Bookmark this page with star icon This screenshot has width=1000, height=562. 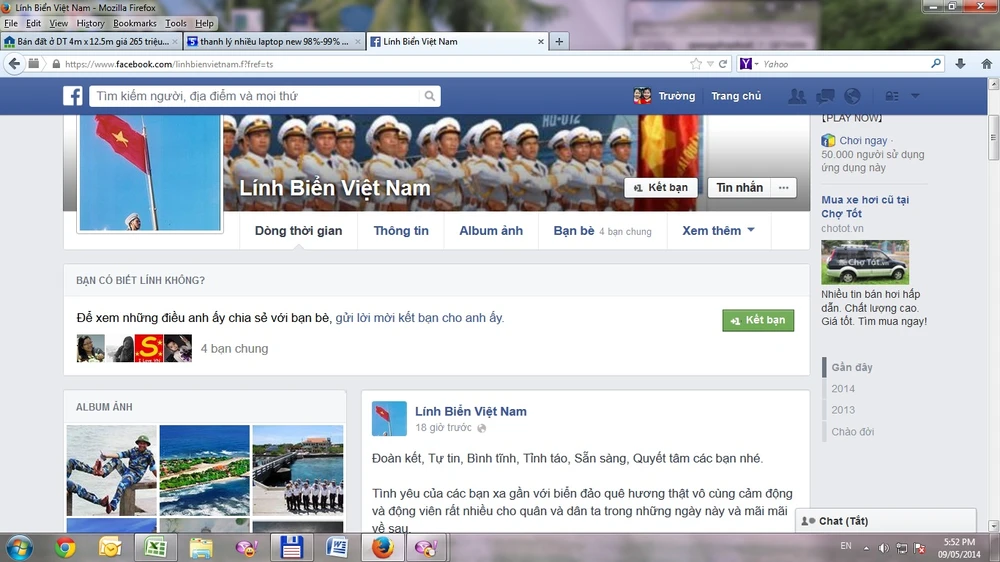(x=696, y=64)
